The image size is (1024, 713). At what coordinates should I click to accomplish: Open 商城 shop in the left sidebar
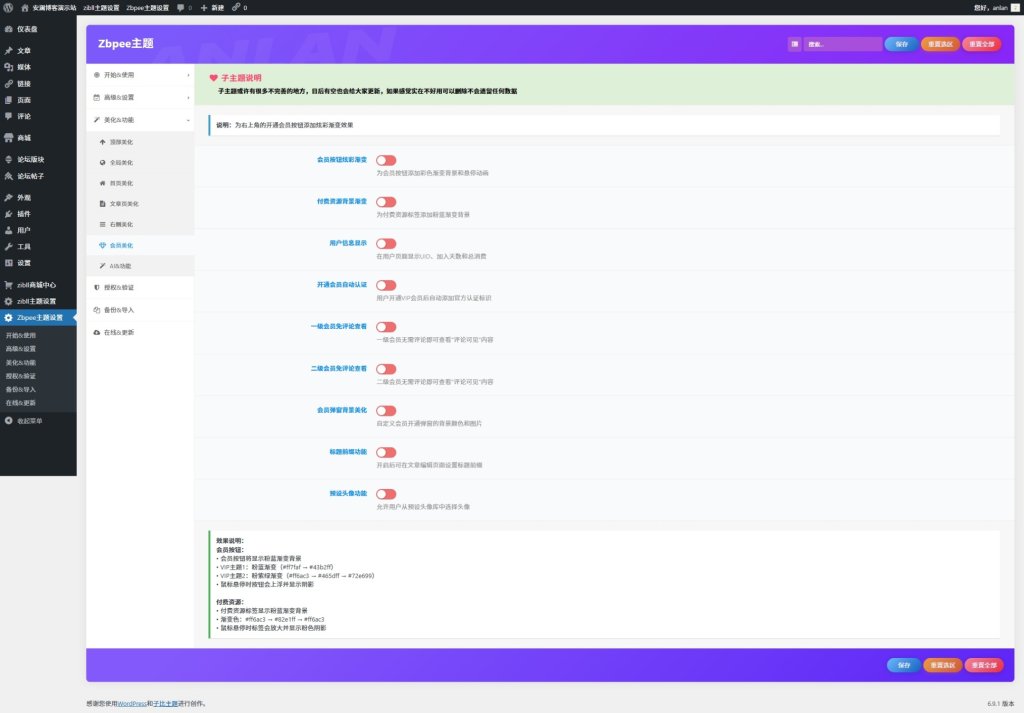pyautogui.click(x=23, y=138)
